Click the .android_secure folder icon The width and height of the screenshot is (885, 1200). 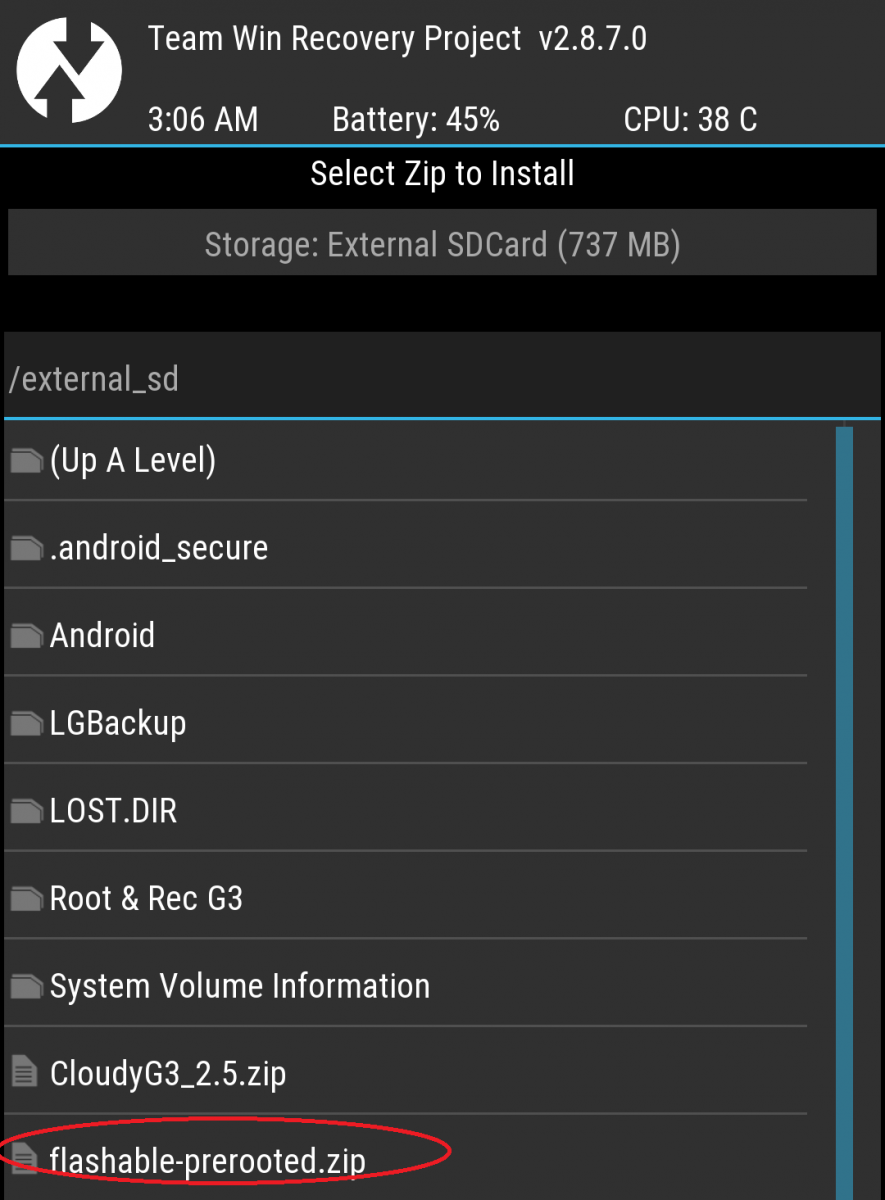tap(26, 548)
